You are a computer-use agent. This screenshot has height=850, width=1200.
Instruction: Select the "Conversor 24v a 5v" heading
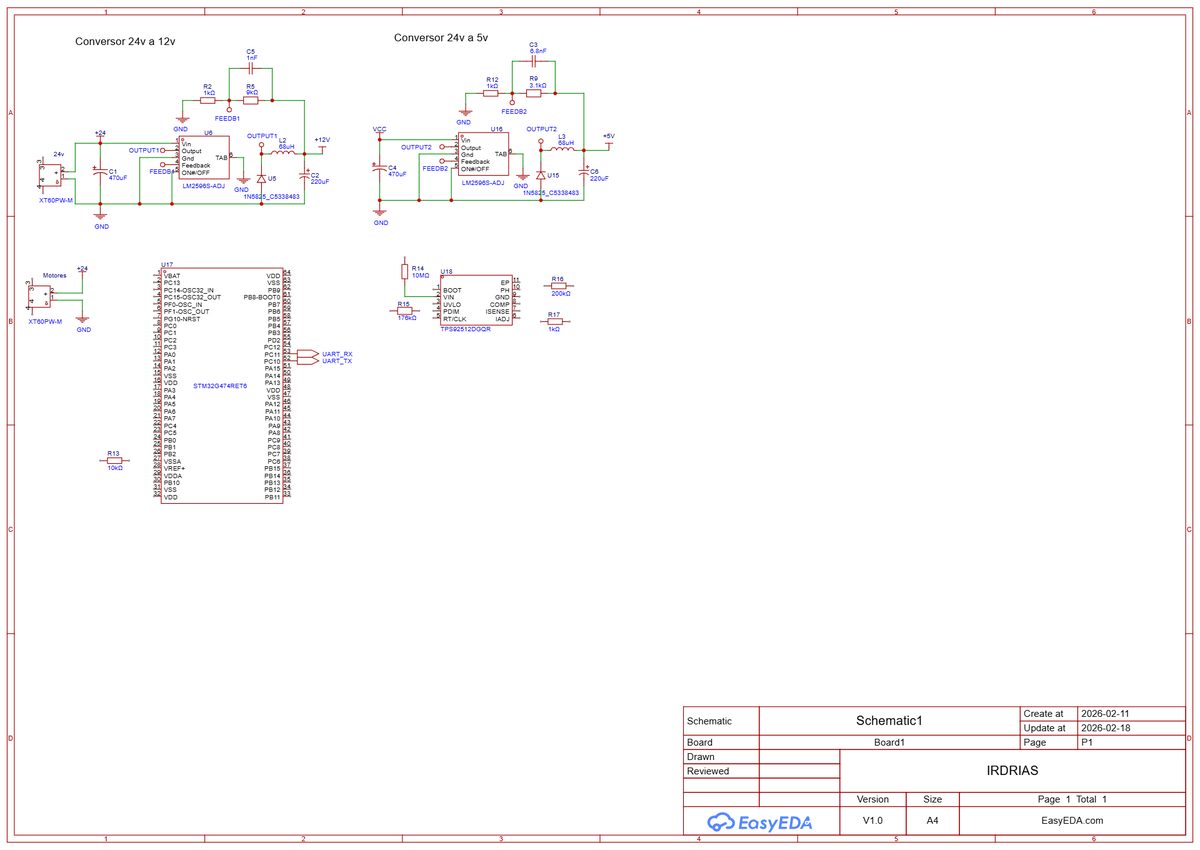click(x=441, y=37)
